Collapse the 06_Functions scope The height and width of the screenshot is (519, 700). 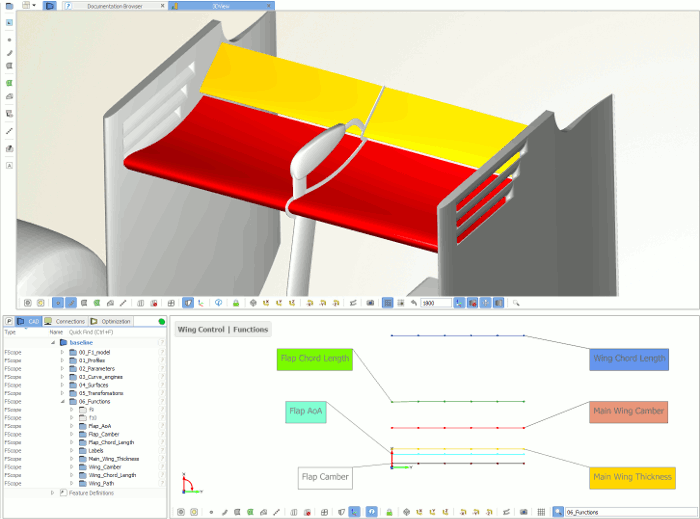(62, 401)
